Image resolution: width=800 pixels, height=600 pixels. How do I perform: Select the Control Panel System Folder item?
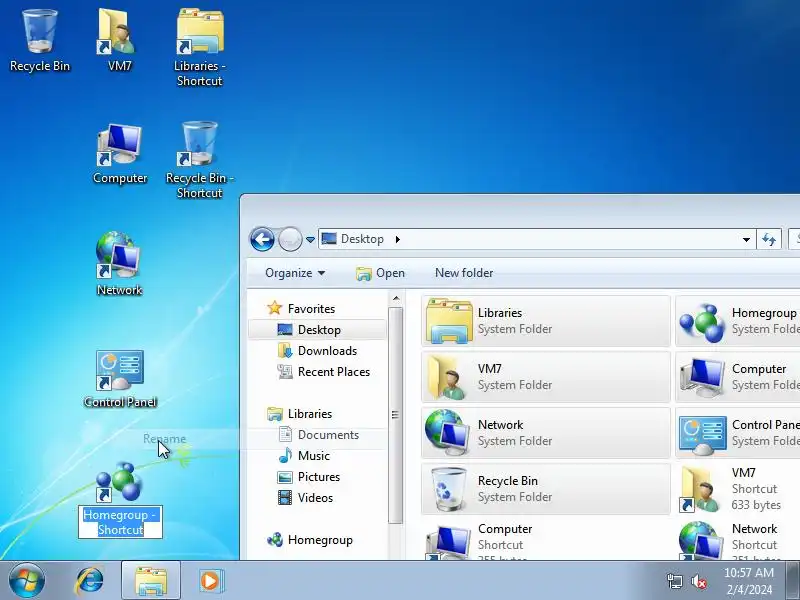(x=738, y=433)
